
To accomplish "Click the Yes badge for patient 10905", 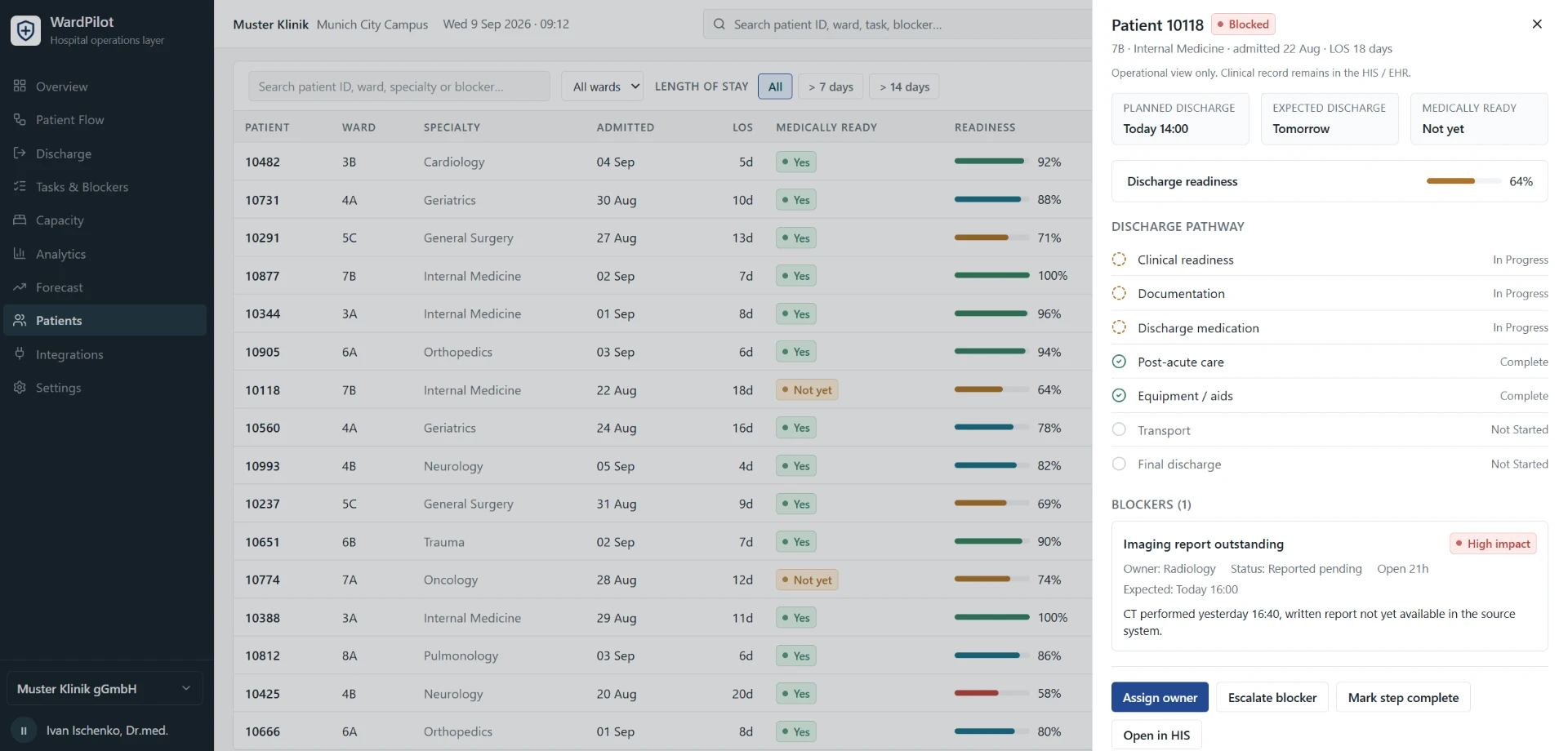I will click(796, 352).
